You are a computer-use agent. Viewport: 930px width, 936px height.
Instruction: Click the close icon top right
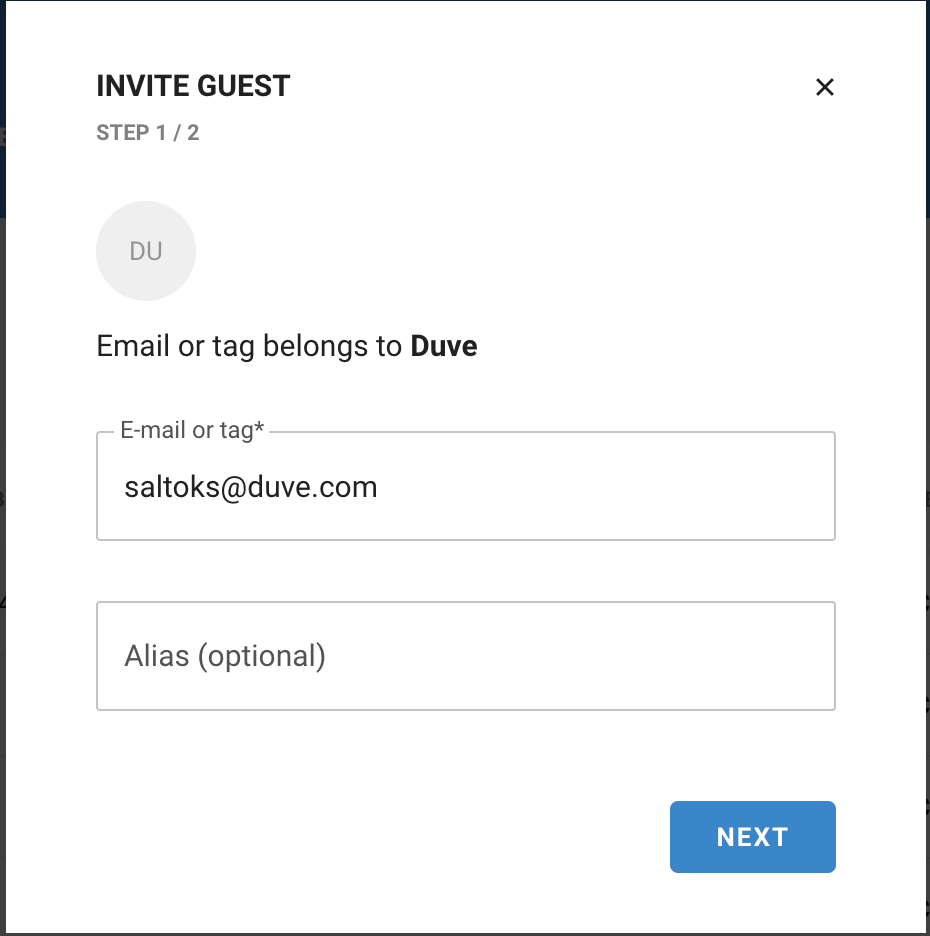[x=824, y=87]
